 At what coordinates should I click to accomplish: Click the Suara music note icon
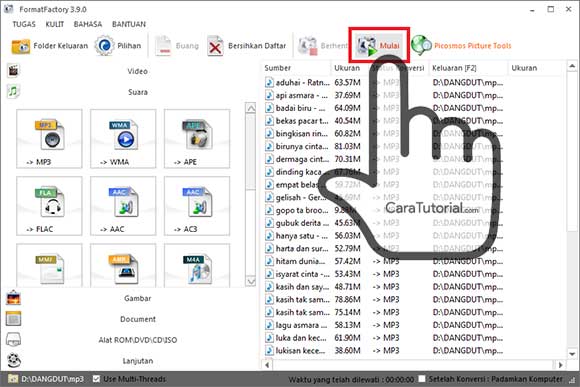(x=13, y=91)
